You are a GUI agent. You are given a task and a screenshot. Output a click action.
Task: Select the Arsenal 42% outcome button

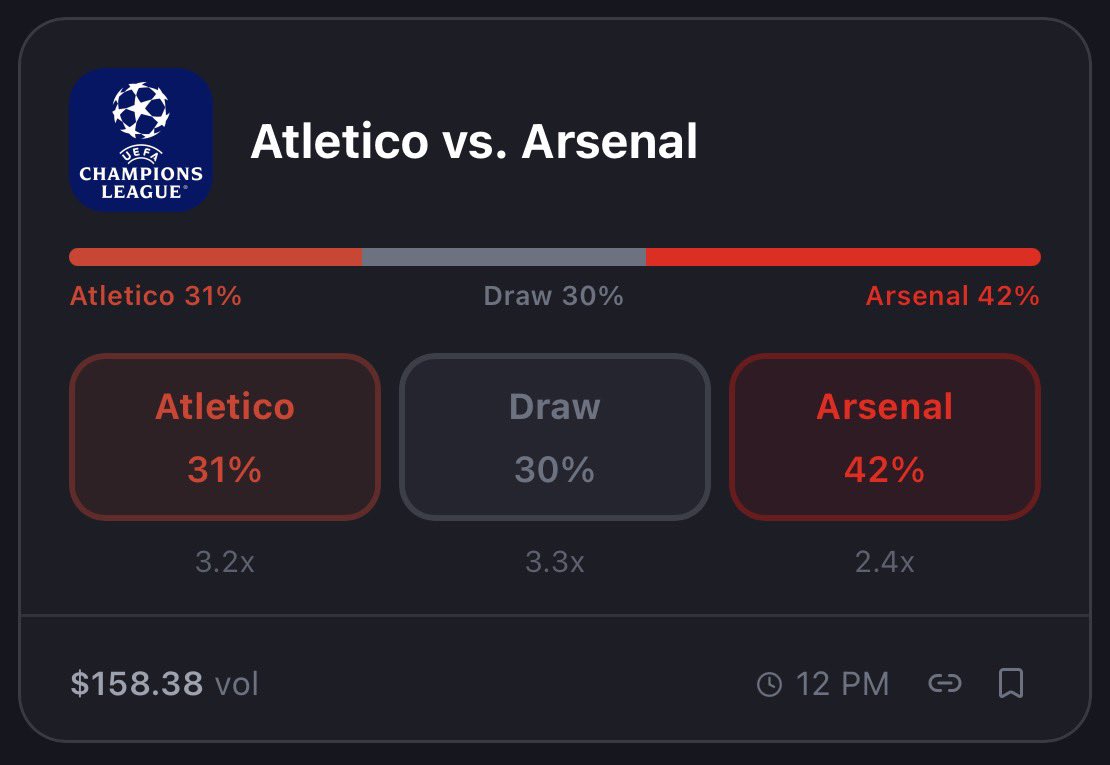point(884,437)
